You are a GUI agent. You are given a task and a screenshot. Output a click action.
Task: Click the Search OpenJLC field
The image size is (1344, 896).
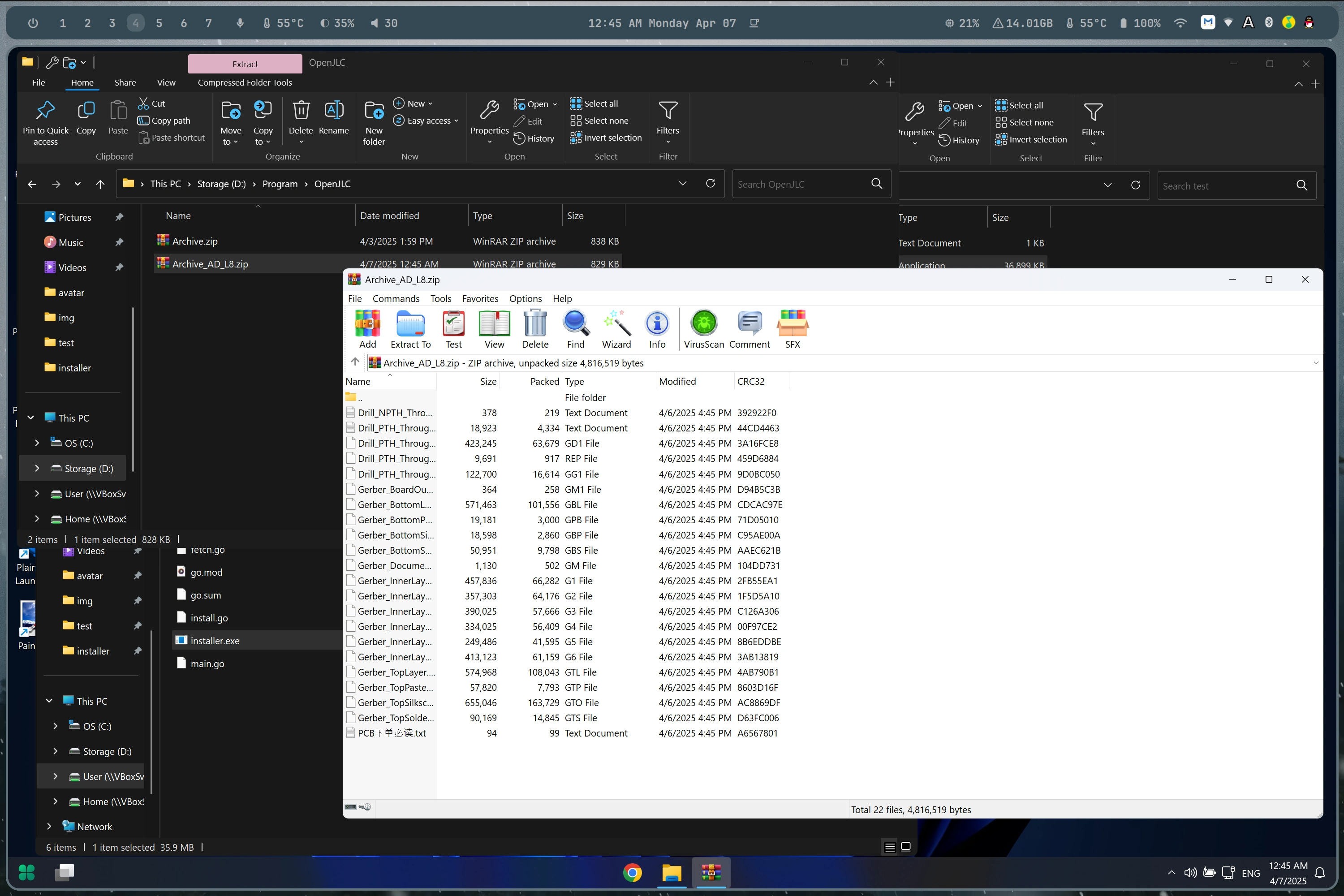coord(800,184)
